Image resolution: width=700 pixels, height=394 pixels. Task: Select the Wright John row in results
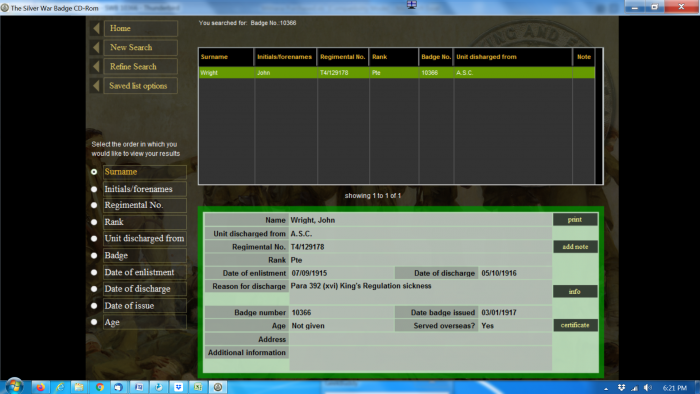(x=397, y=73)
